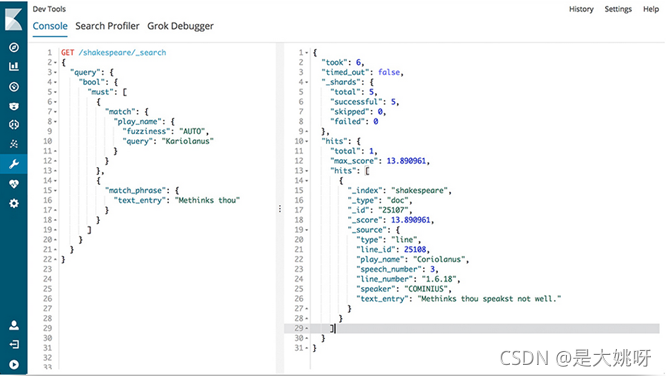Open Monitoring via the heartbeat icon
This screenshot has height=376, width=666.
click(x=14, y=184)
